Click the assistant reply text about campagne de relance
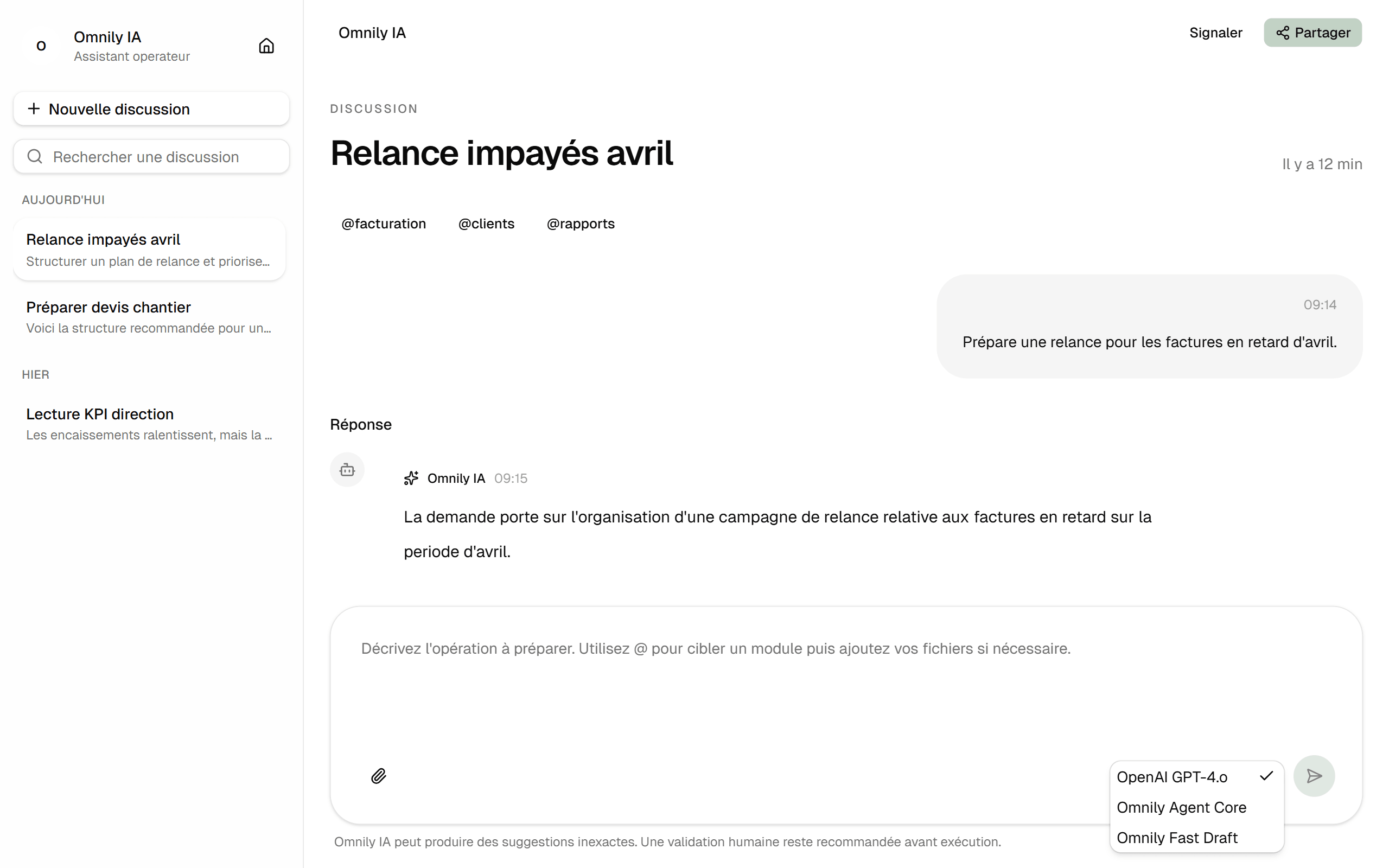1389x868 pixels. click(x=777, y=534)
